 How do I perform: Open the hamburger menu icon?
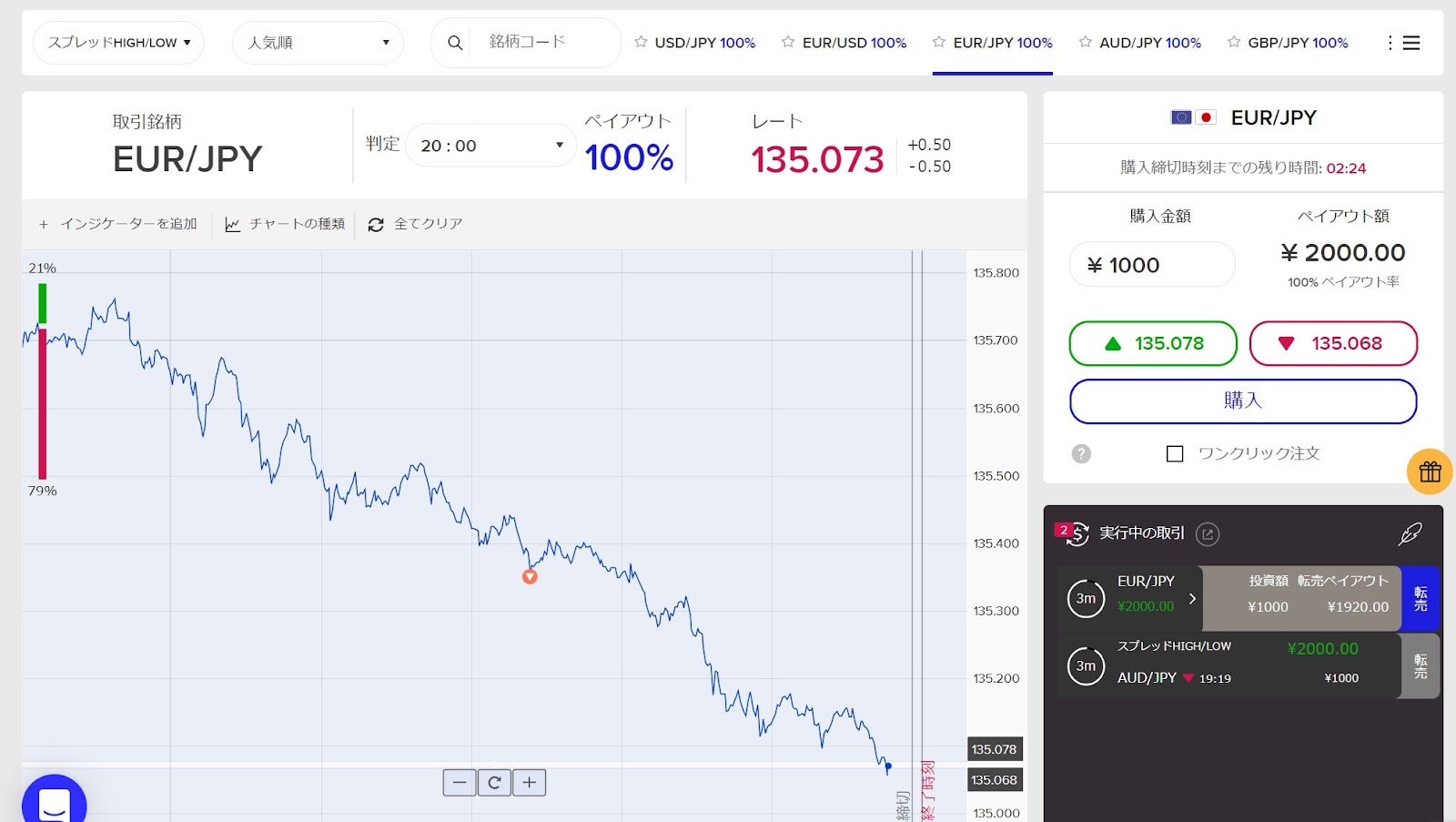pos(1410,43)
